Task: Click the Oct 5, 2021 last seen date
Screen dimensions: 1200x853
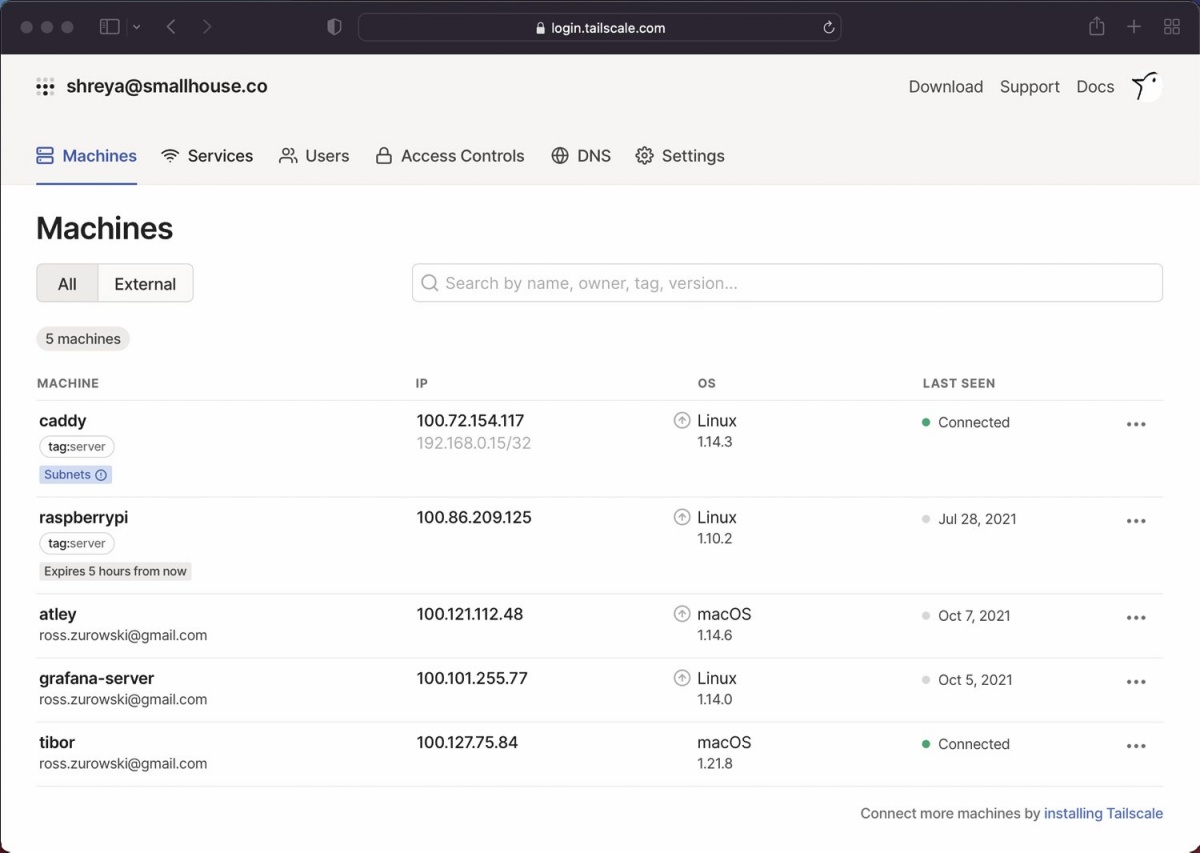Action: (975, 680)
